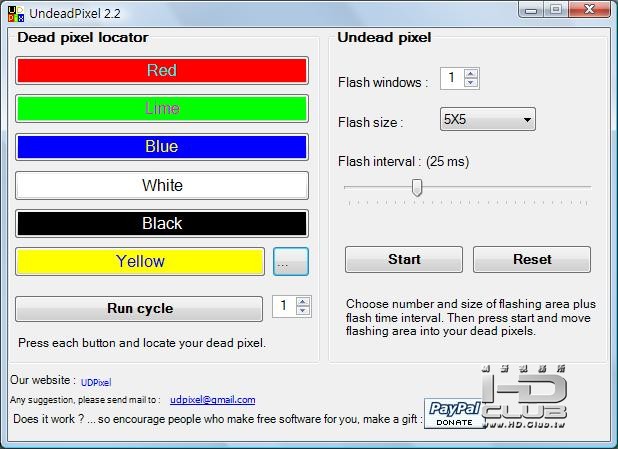Decrease run cycle count with down arrow
This screenshot has width=618, height=449.
coord(303,311)
